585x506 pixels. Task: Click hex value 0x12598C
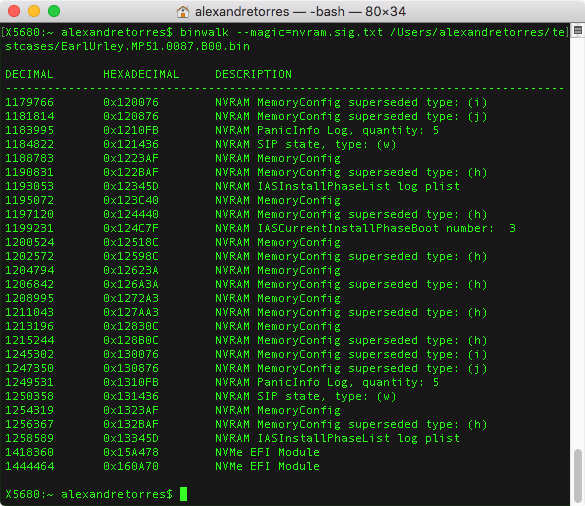[131, 256]
